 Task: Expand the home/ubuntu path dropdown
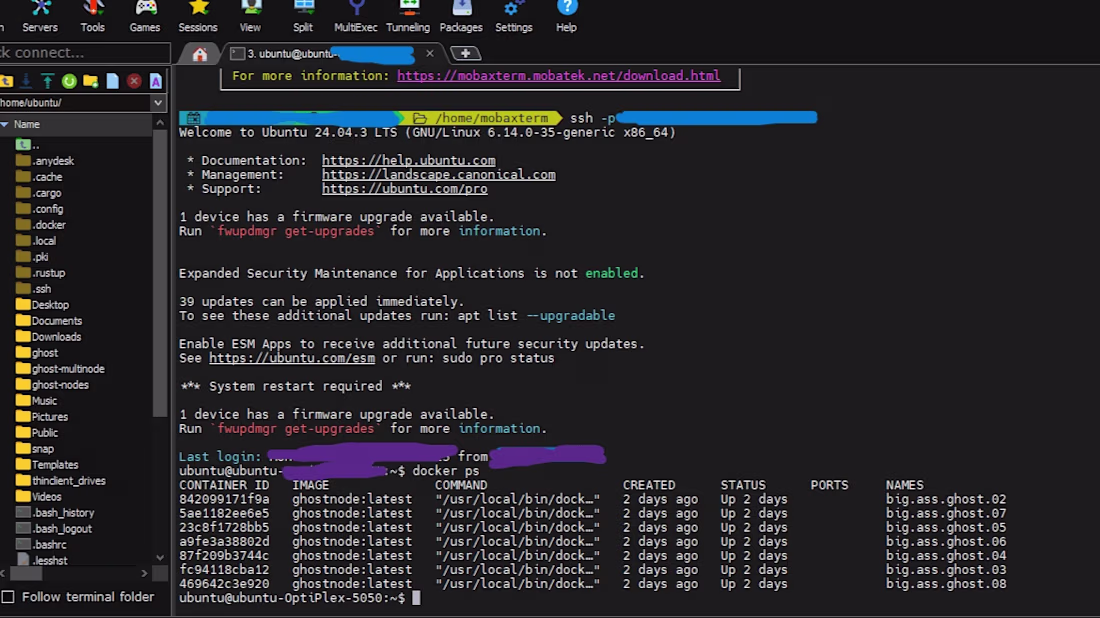(158, 103)
